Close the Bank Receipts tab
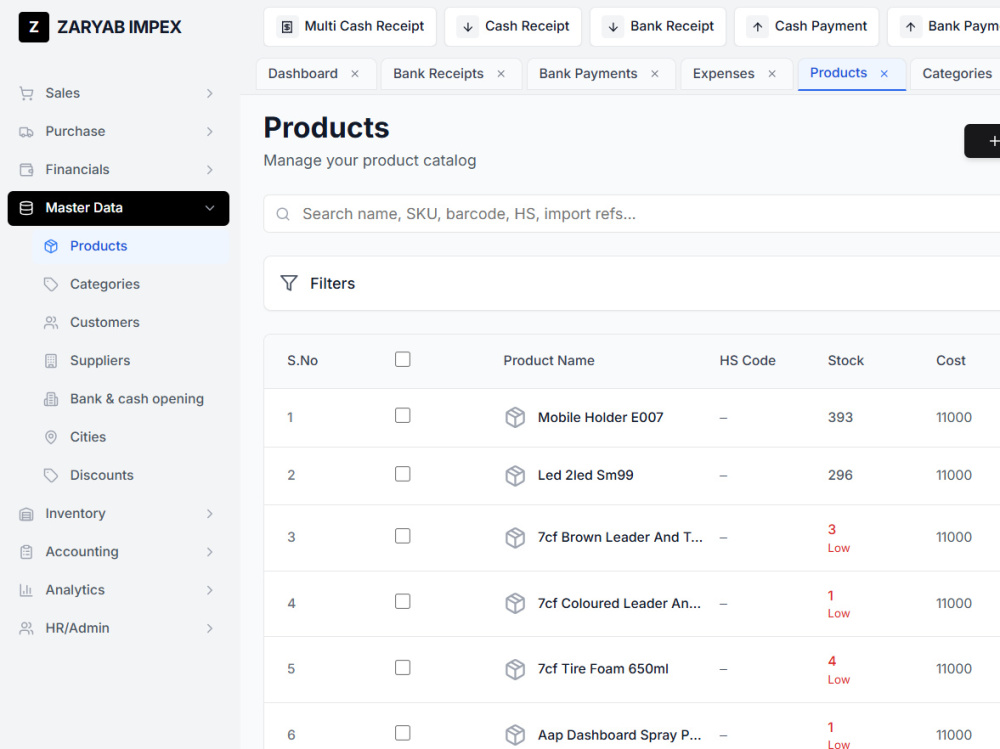Image resolution: width=1000 pixels, height=749 pixels. [501, 74]
